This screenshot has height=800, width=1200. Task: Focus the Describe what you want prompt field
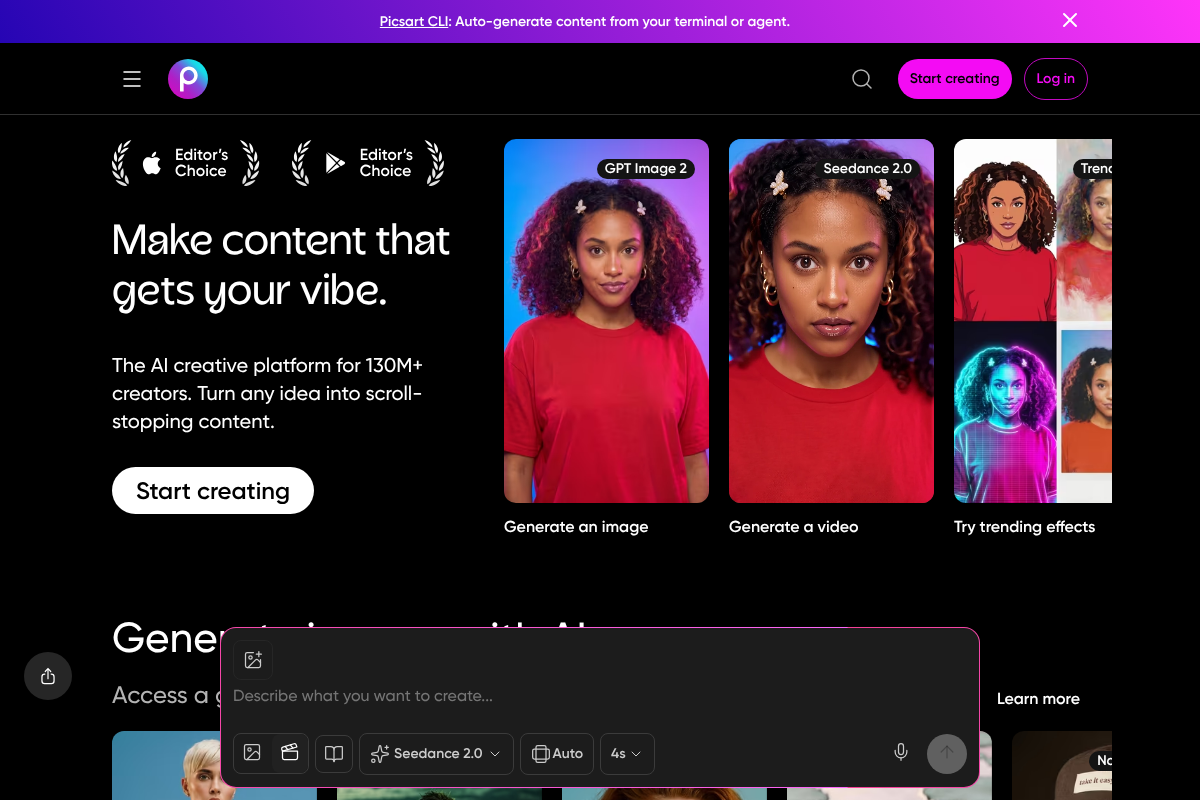tap(600, 696)
